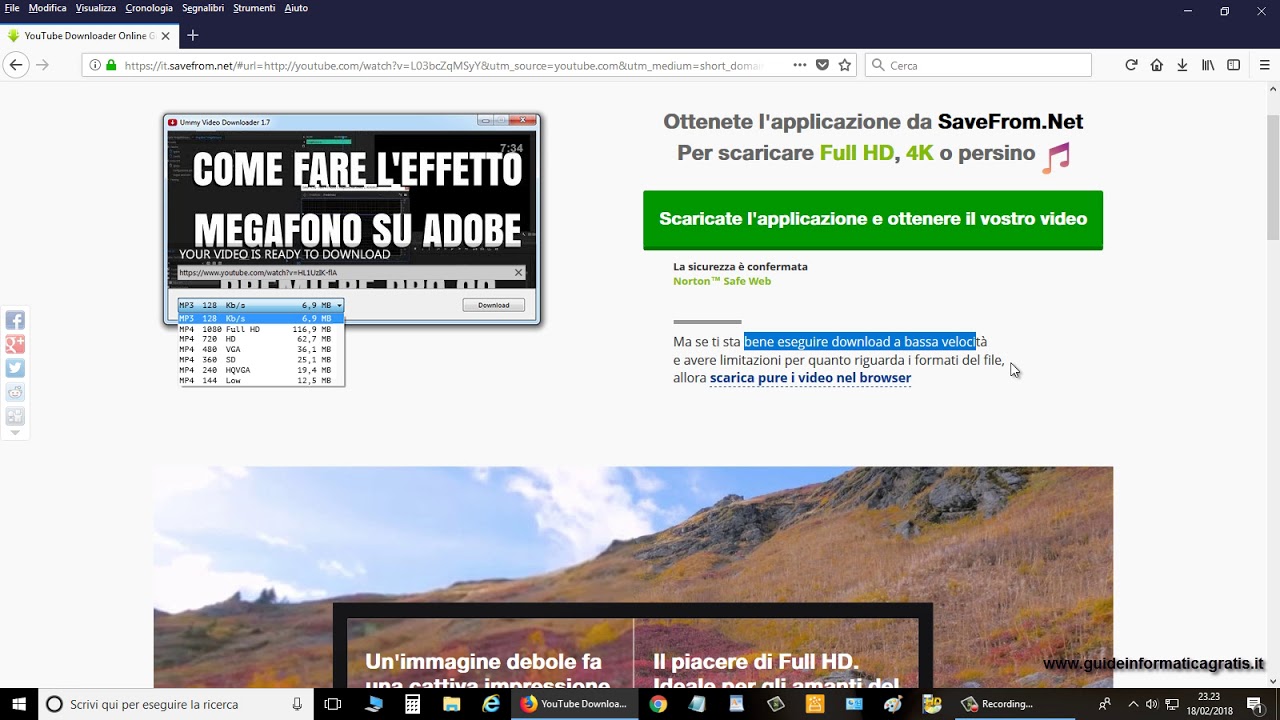Image resolution: width=1280 pixels, height=720 pixels.
Task: Open Norton Safe Web link
Action: (722, 281)
